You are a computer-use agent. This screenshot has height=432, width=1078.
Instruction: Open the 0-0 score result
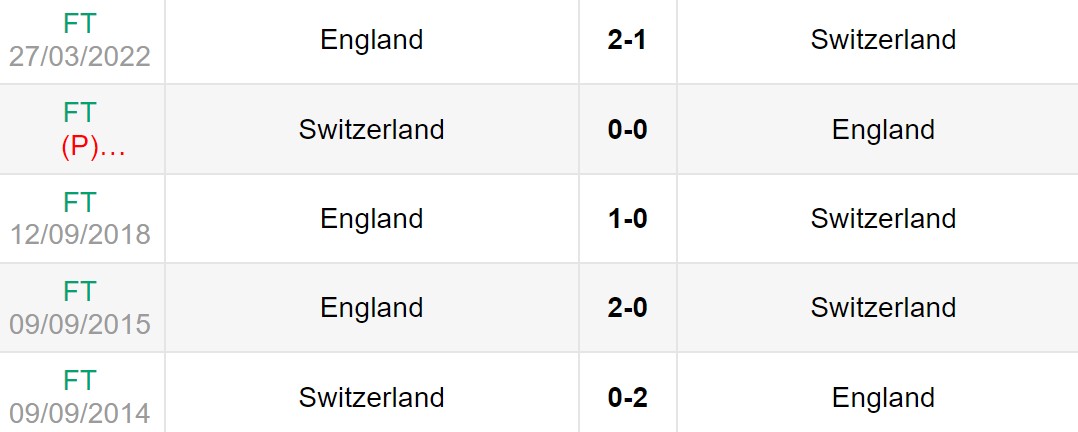click(628, 130)
